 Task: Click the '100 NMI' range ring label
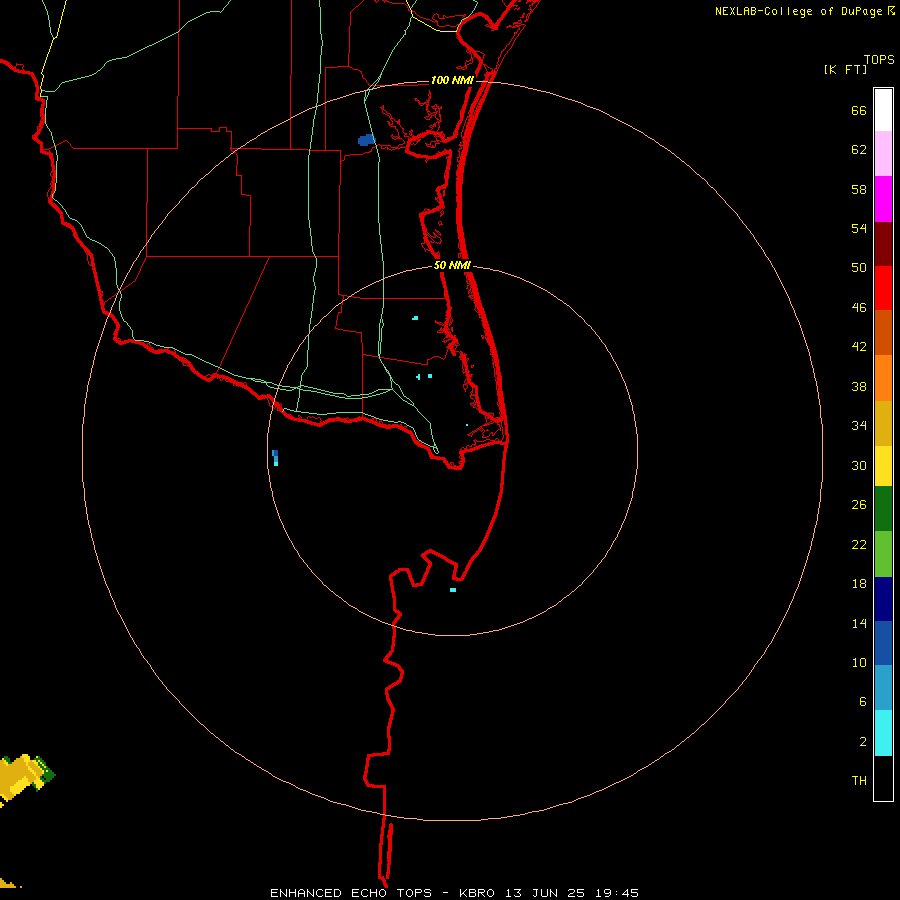point(452,80)
